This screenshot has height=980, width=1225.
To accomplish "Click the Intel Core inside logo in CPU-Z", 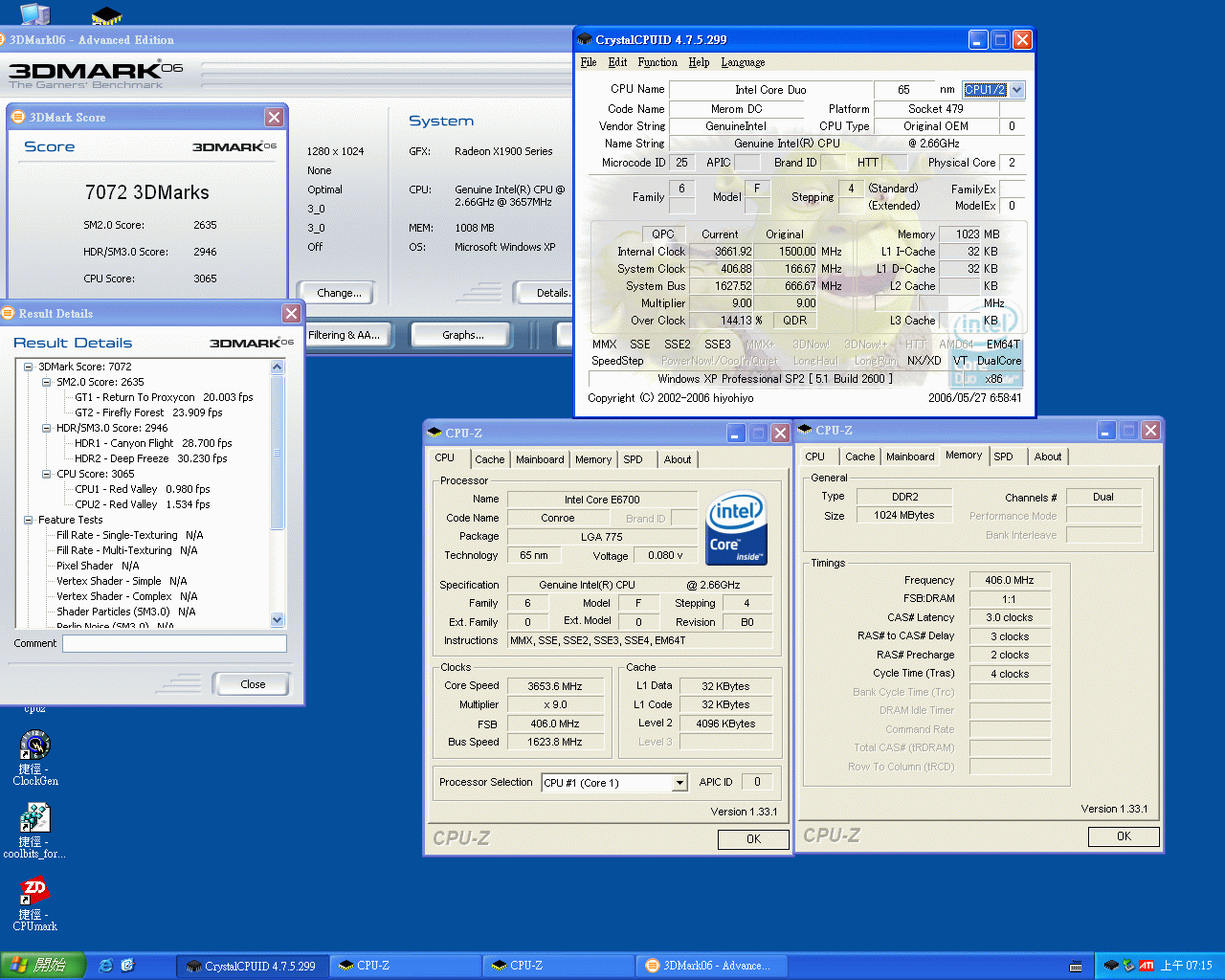I will point(736,529).
